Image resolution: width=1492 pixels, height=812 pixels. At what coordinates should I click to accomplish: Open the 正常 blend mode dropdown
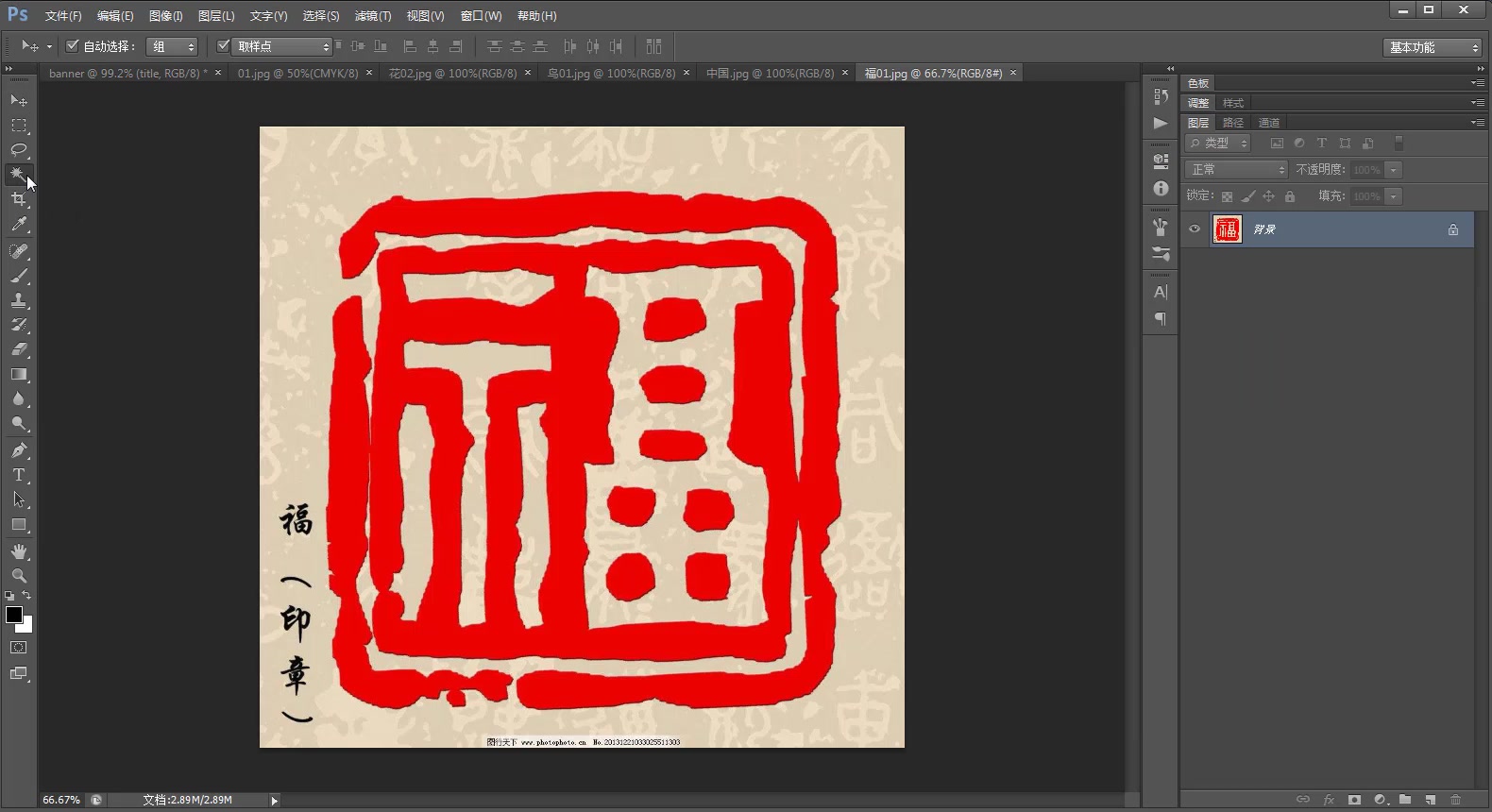[1236, 170]
